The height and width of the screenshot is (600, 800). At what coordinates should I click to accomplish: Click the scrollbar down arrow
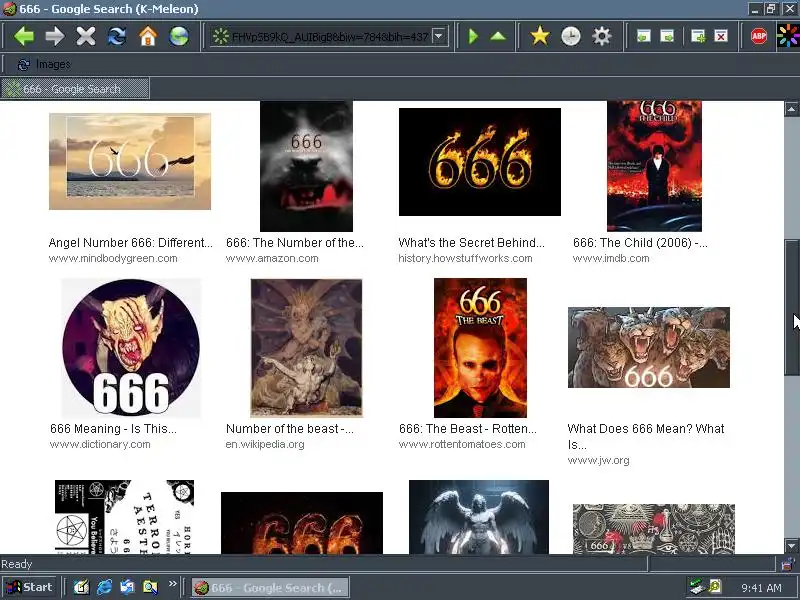point(792,546)
